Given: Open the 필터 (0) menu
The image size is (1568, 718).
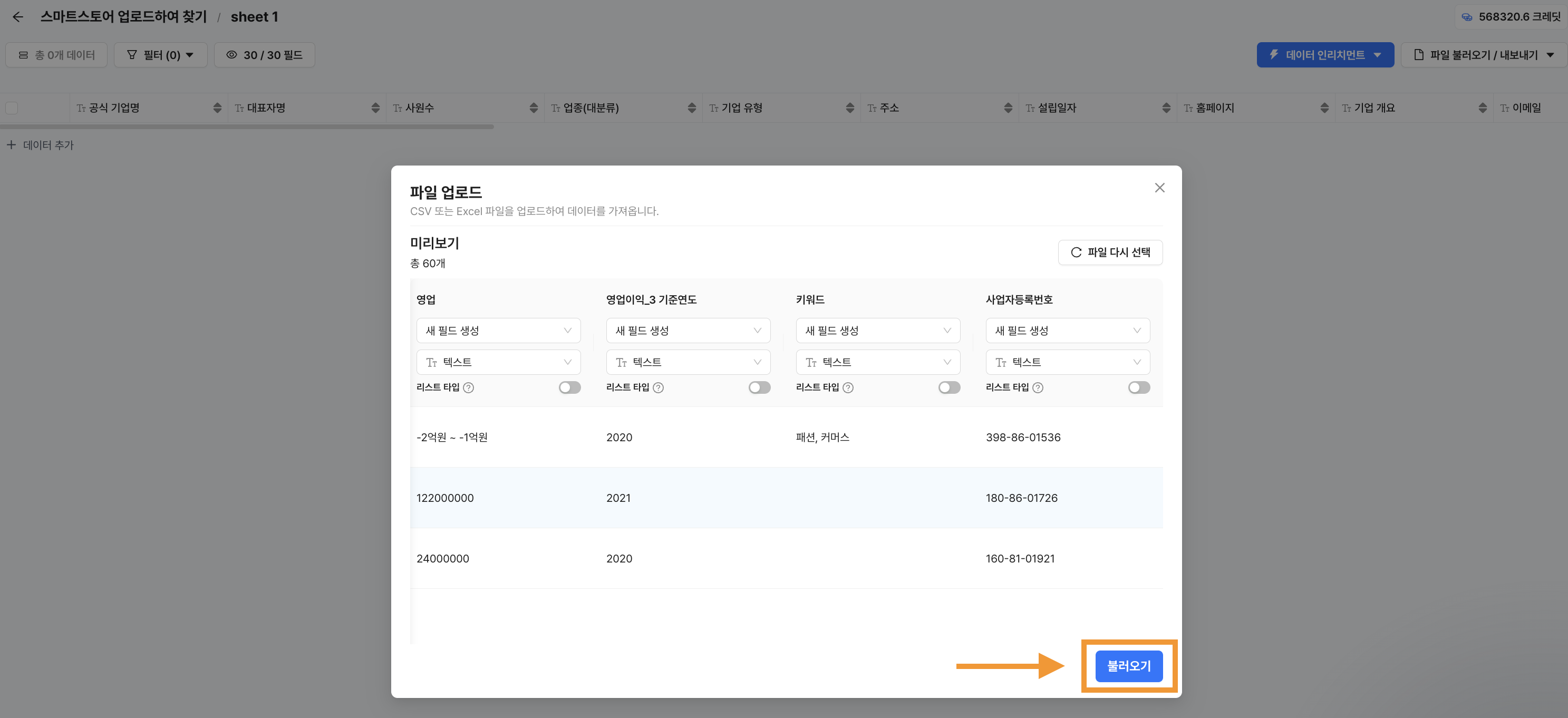Looking at the screenshot, I should coord(160,55).
